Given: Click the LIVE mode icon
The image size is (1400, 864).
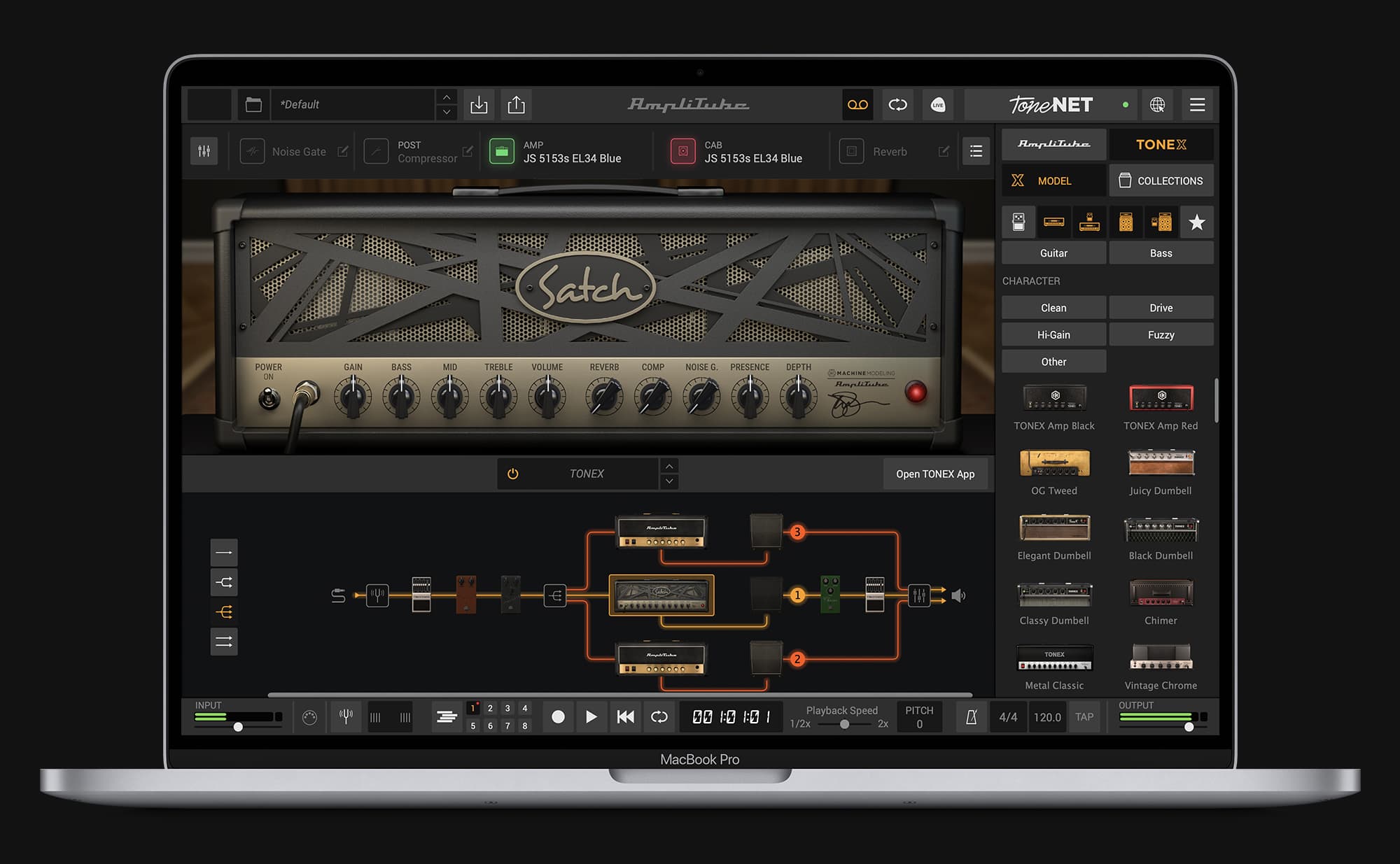Looking at the screenshot, I should (938, 105).
